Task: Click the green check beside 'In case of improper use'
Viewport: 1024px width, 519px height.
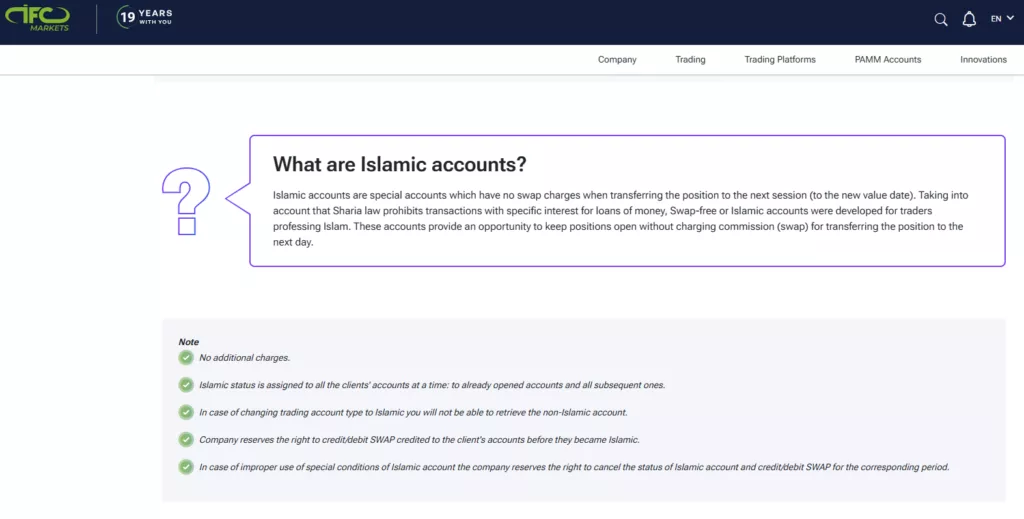Action: click(186, 467)
